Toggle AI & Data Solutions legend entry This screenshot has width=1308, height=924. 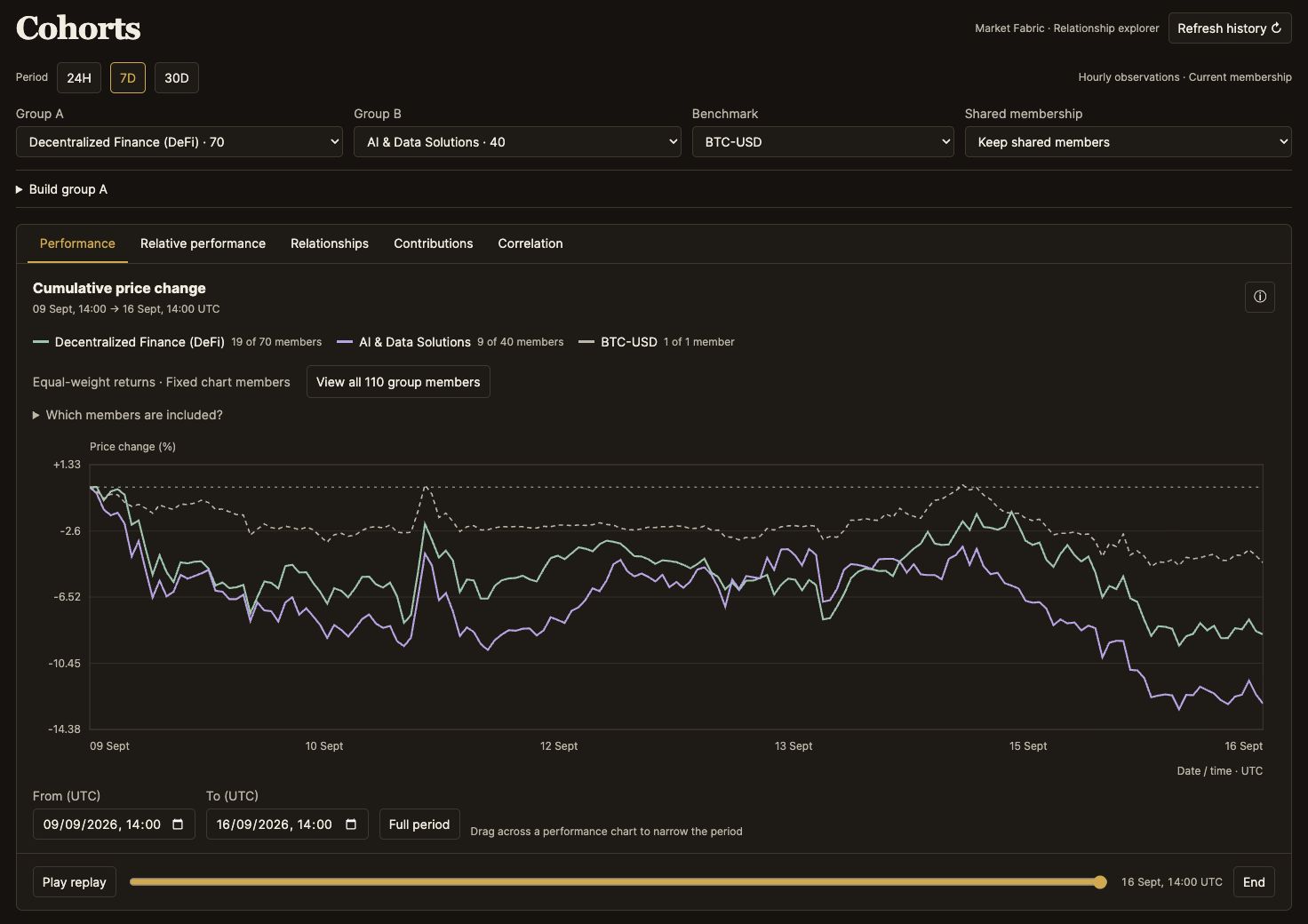(451, 342)
